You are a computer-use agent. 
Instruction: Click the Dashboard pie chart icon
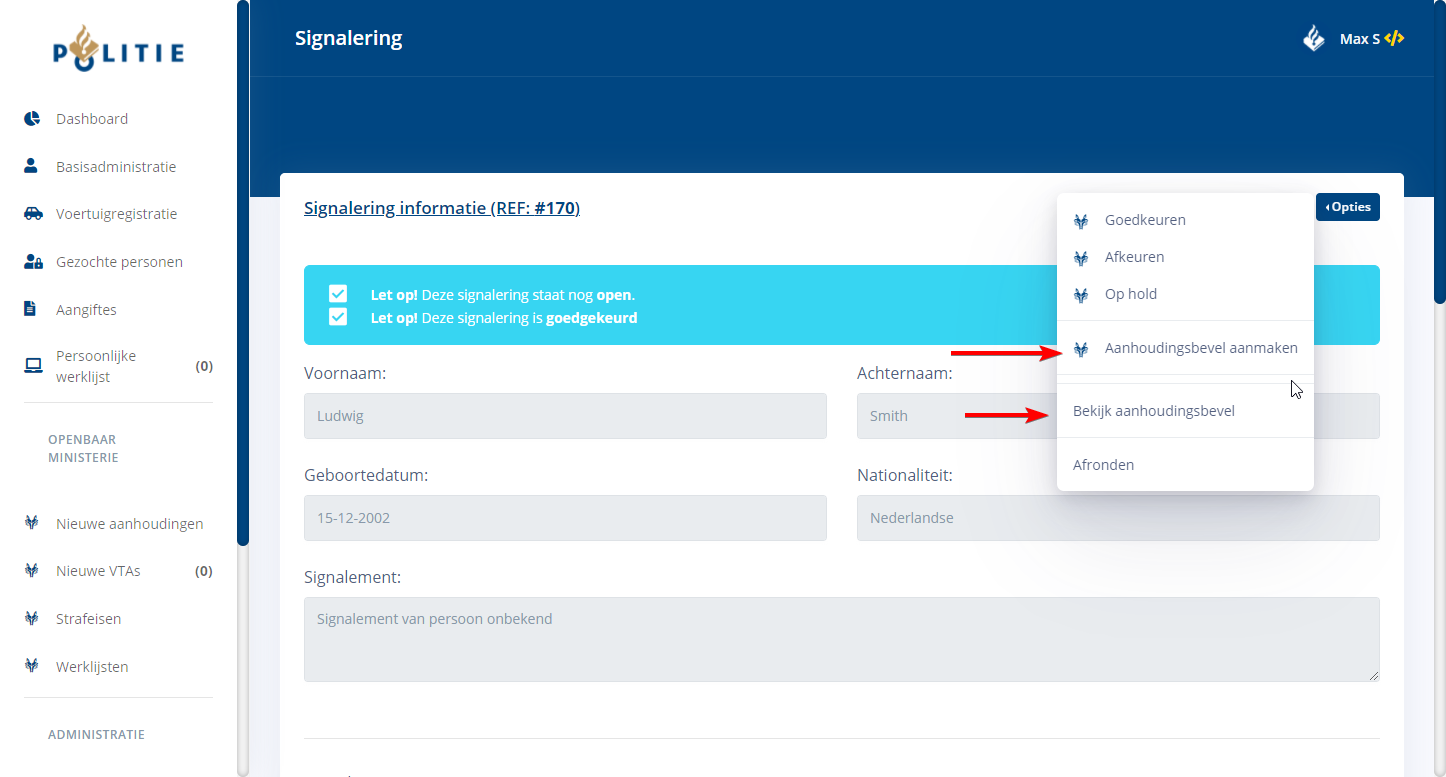pos(32,119)
